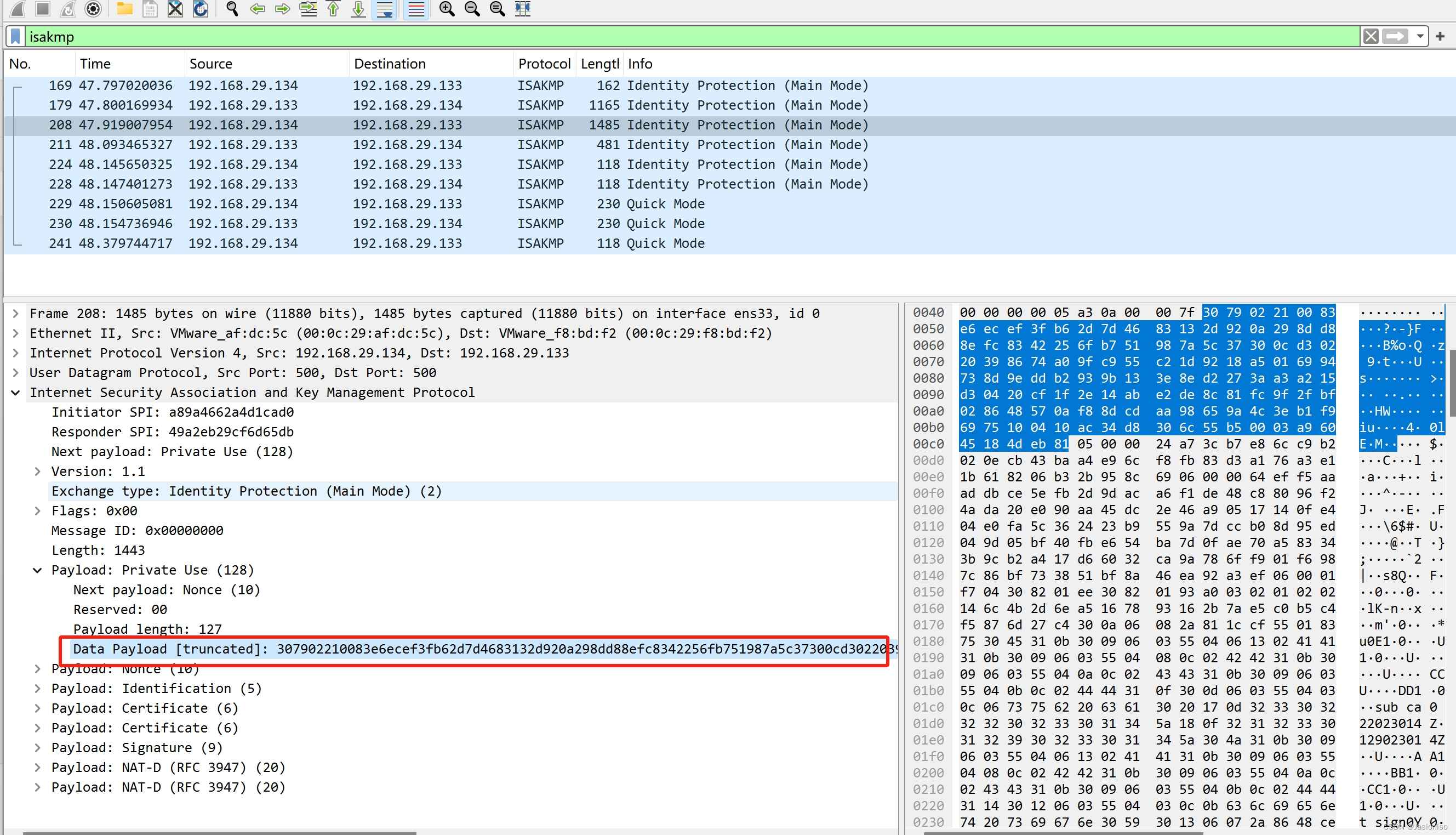Clear the display filter with X button
1456x835 pixels.
coord(1371,37)
